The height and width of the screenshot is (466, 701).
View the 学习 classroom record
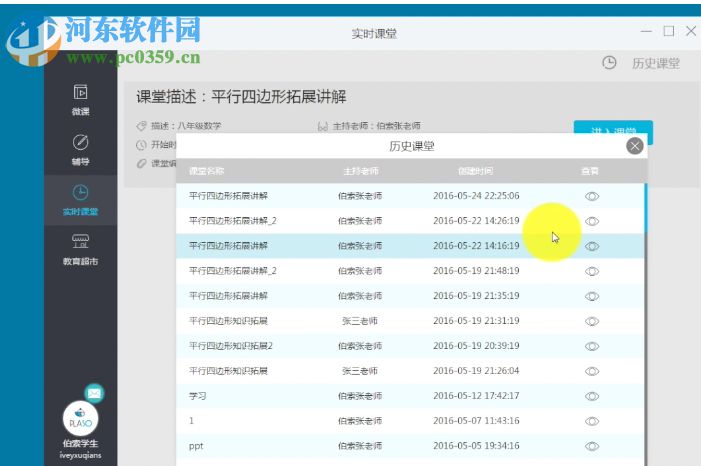[592, 396]
